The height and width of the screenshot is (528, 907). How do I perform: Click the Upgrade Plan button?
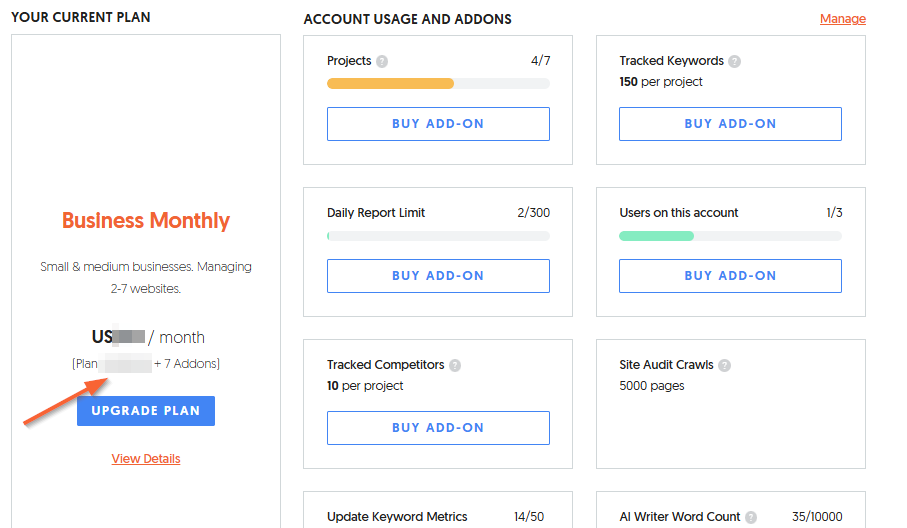click(146, 411)
